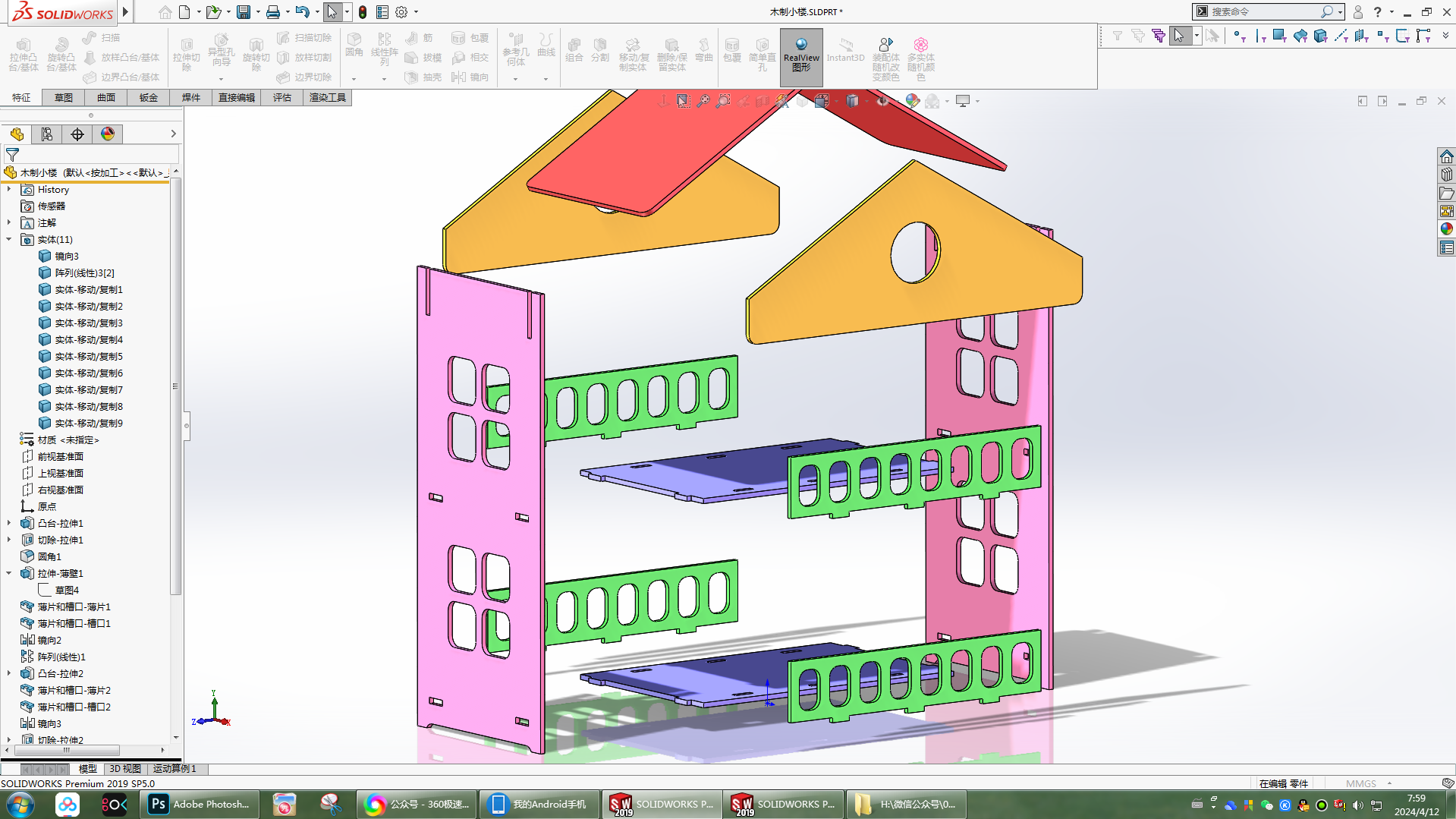Print the document via printer icon

[273, 12]
